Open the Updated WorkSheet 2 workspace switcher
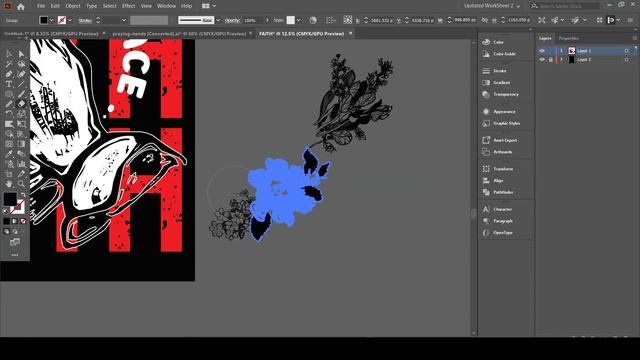This screenshot has width=640, height=360. pyautogui.click(x=492, y=6)
